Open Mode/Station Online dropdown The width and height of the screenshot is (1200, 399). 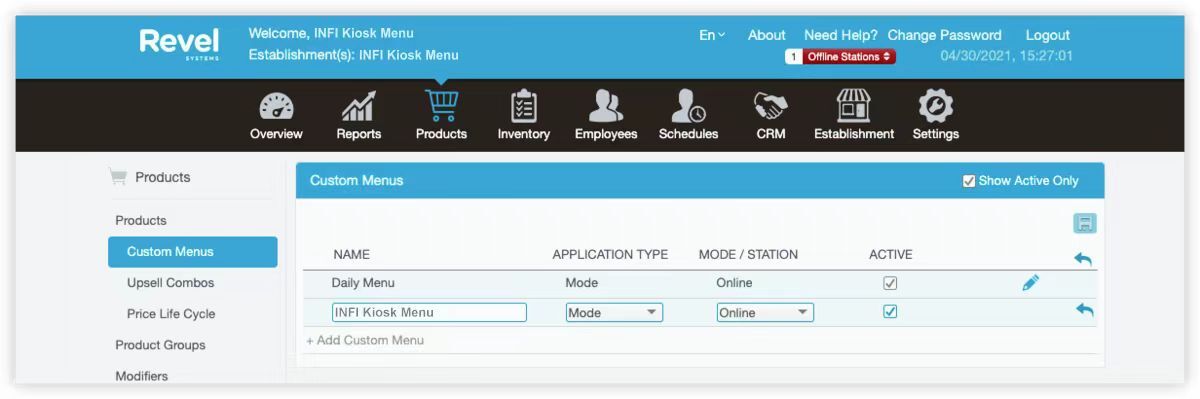(x=765, y=312)
